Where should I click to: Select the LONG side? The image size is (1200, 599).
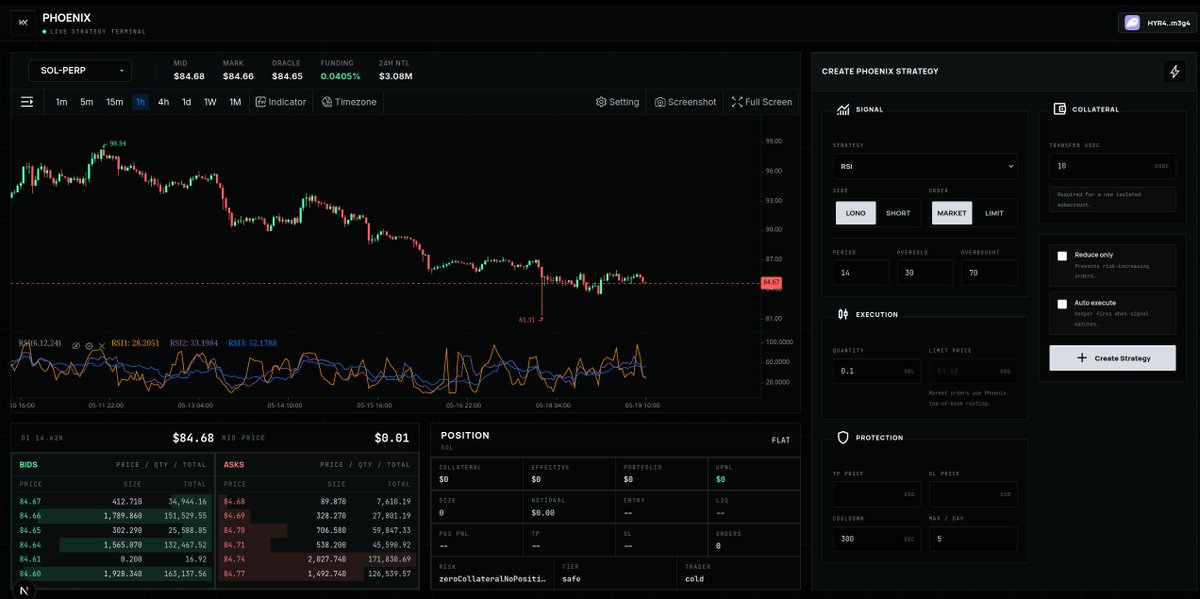point(856,213)
